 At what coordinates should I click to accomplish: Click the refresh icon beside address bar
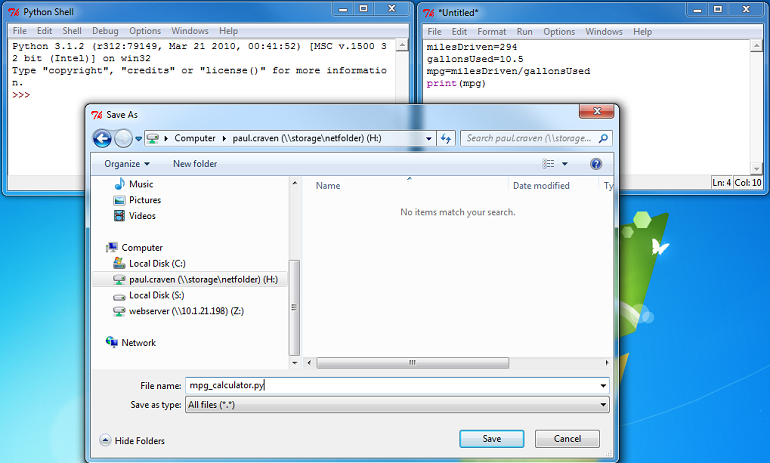tap(446, 138)
